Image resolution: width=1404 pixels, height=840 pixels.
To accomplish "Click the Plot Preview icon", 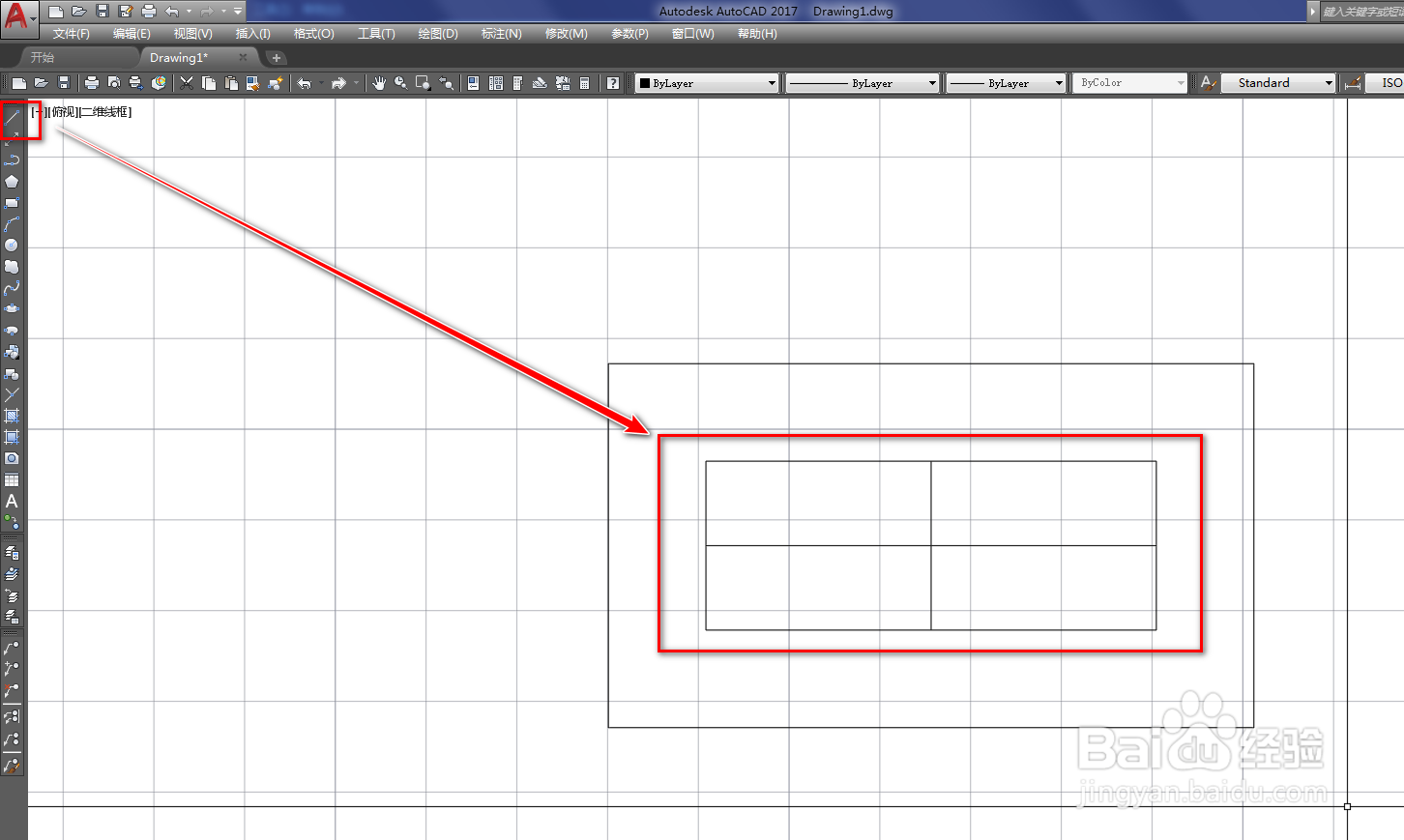I will (114, 83).
